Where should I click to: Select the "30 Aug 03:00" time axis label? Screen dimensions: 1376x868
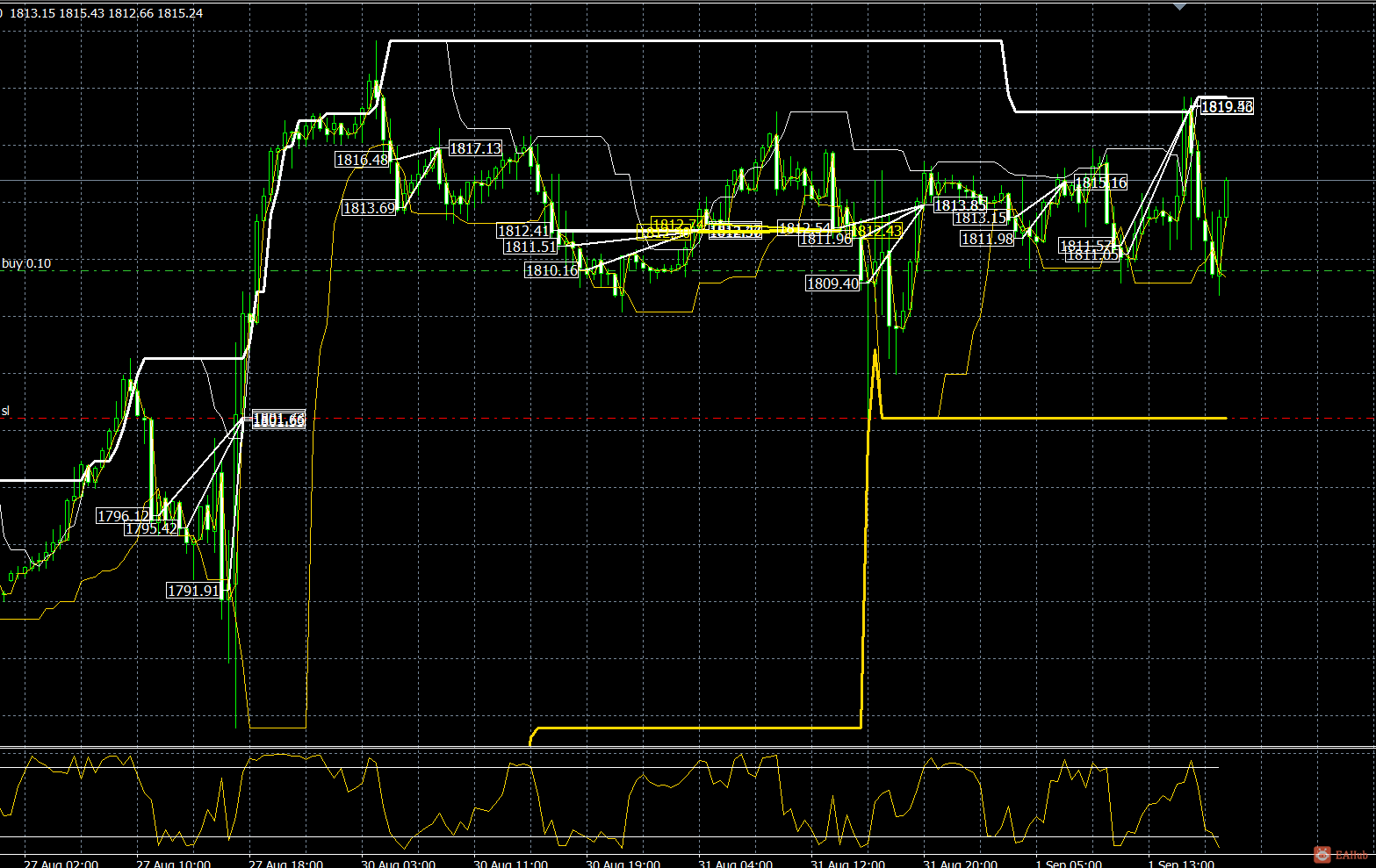point(399,863)
